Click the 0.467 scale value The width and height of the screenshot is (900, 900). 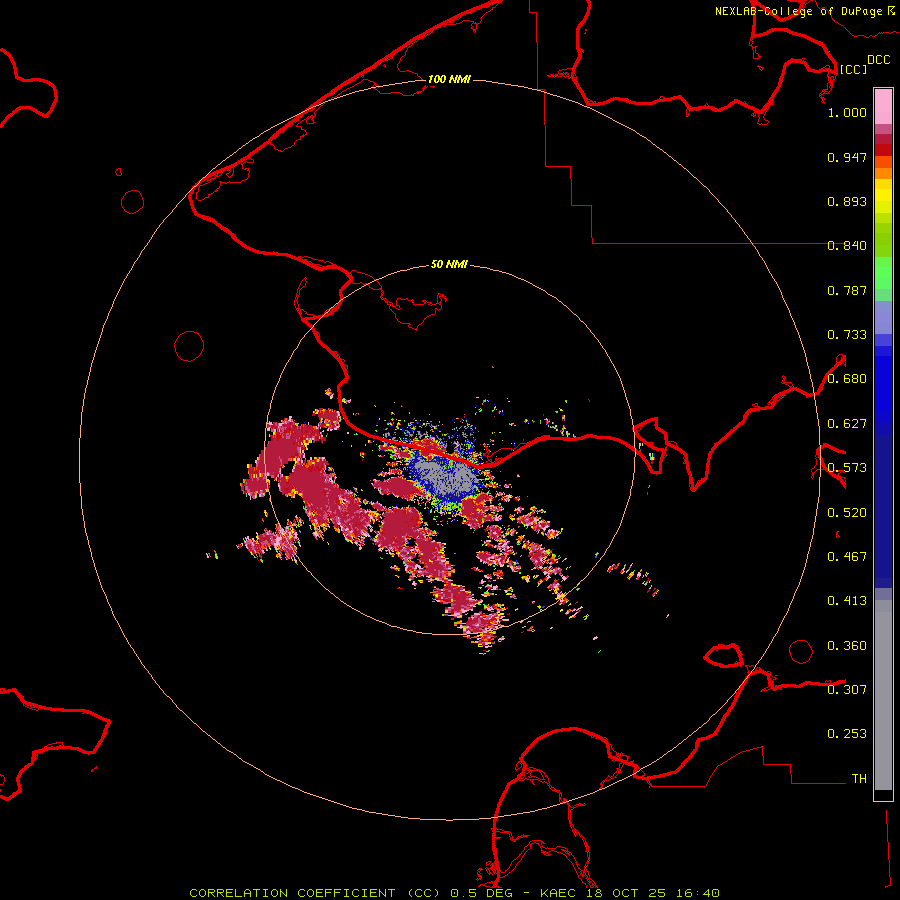coord(847,557)
